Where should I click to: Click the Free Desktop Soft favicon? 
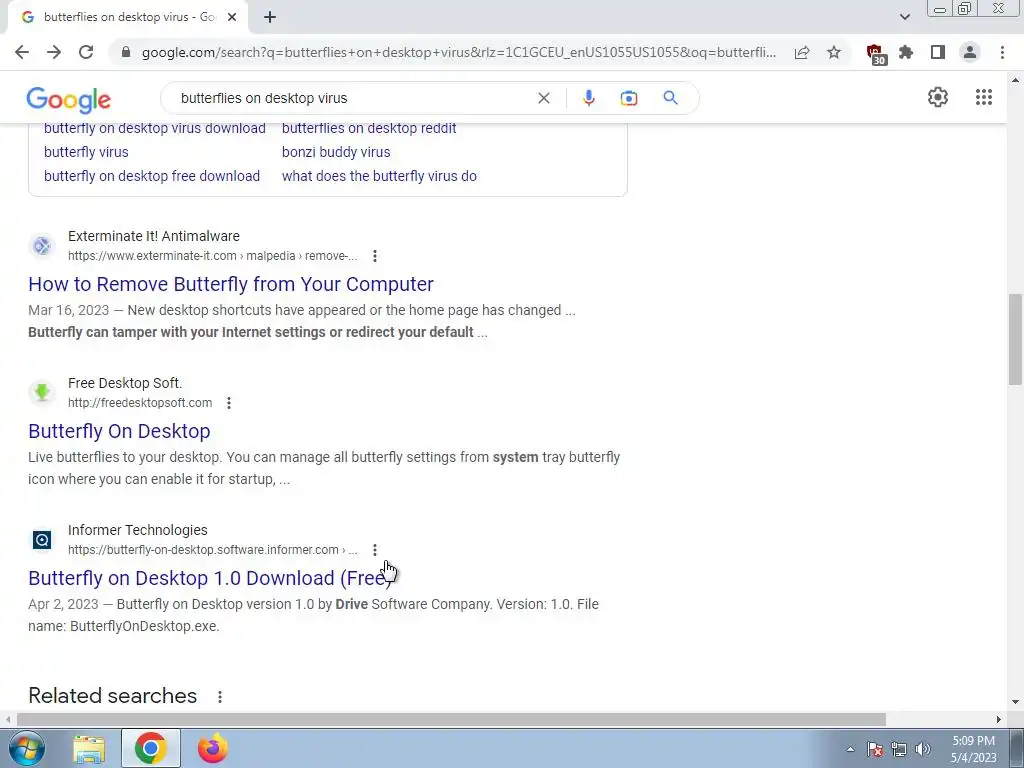(x=42, y=392)
